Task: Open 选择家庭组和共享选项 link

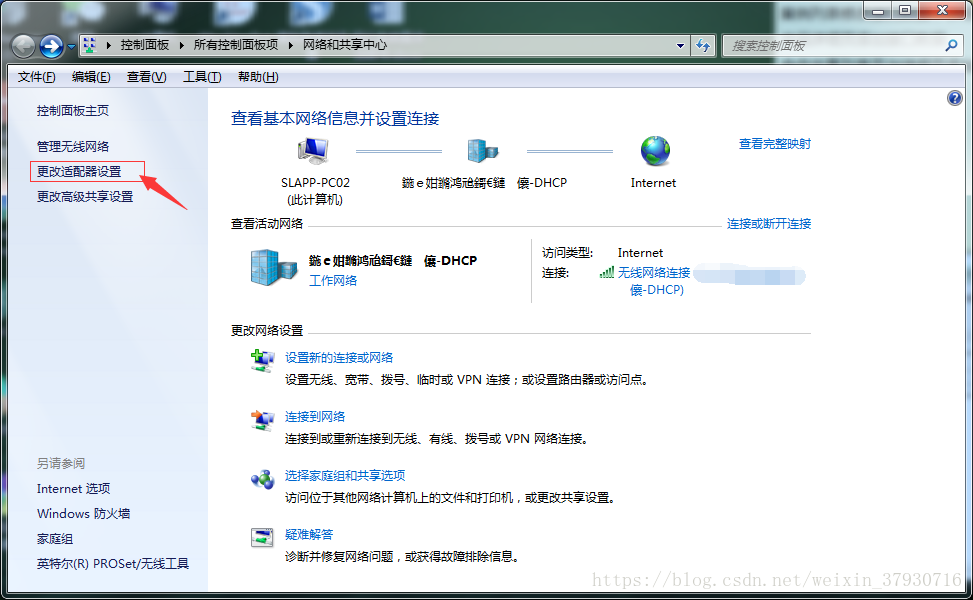Action: coord(345,475)
